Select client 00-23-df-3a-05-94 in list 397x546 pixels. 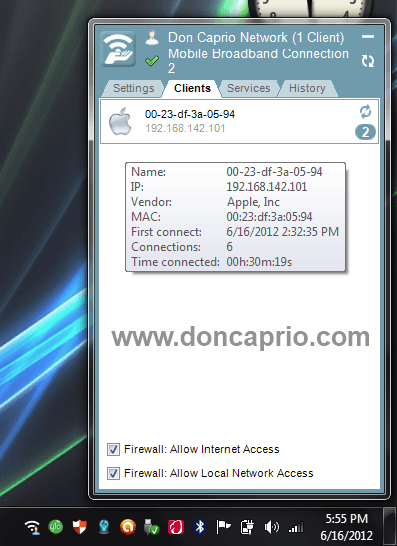click(x=240, y=121)
